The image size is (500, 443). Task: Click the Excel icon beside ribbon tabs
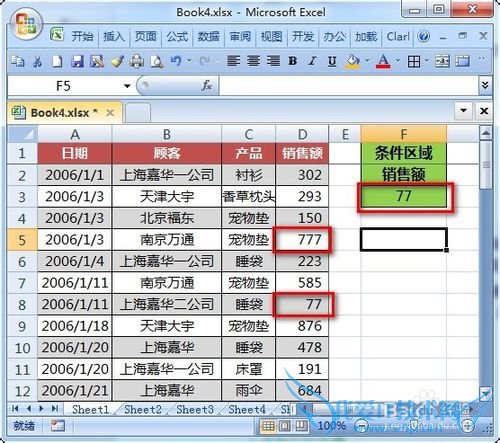click(57, 34)
